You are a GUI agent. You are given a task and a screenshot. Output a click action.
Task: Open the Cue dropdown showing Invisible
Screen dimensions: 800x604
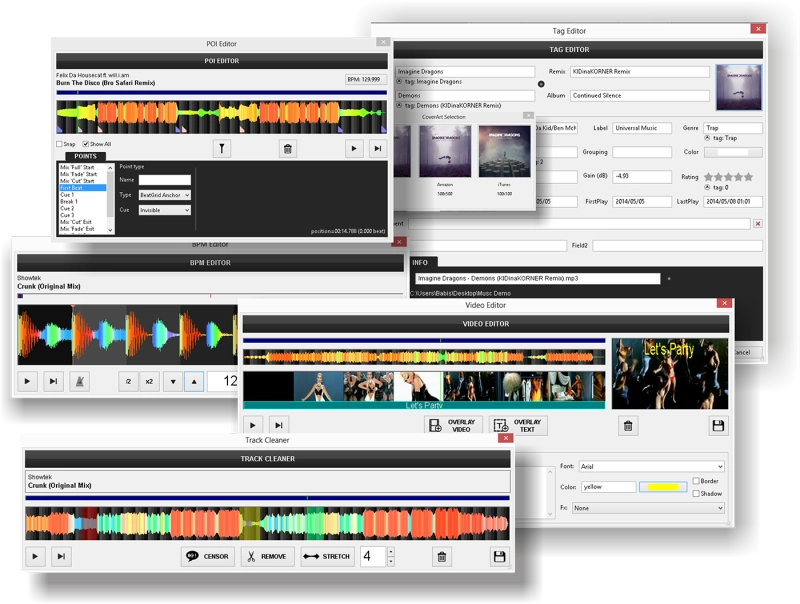click(x=165, y=210)
